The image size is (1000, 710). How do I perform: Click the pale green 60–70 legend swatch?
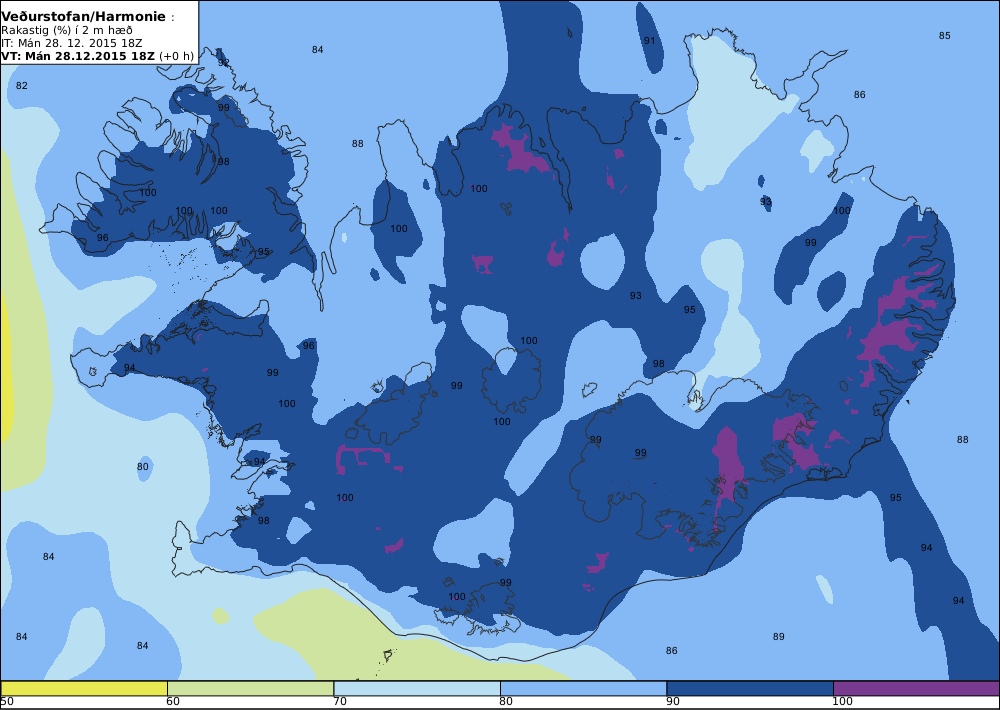click(x=251, y=688)
